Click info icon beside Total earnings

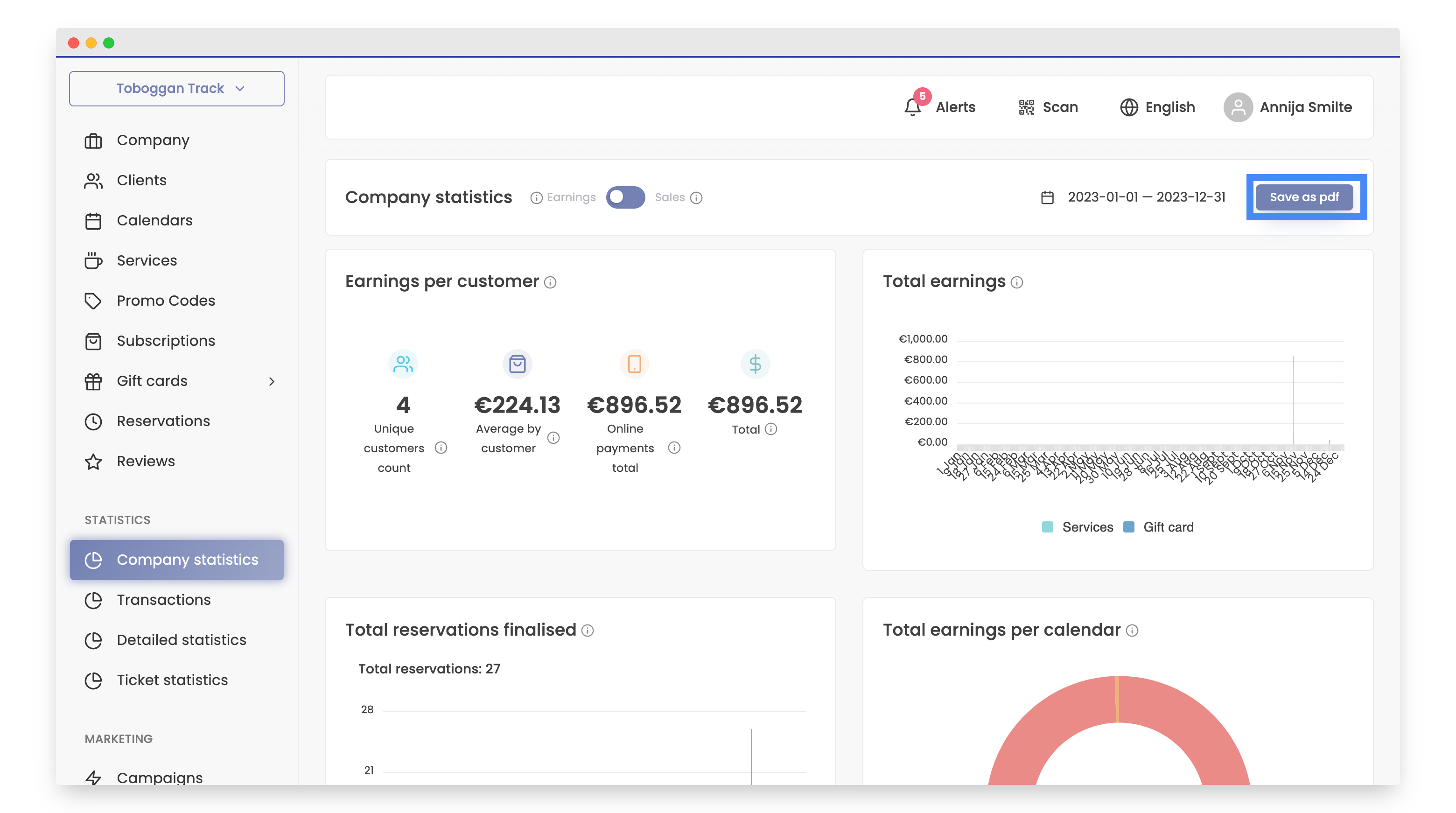tap(1016, 282)
